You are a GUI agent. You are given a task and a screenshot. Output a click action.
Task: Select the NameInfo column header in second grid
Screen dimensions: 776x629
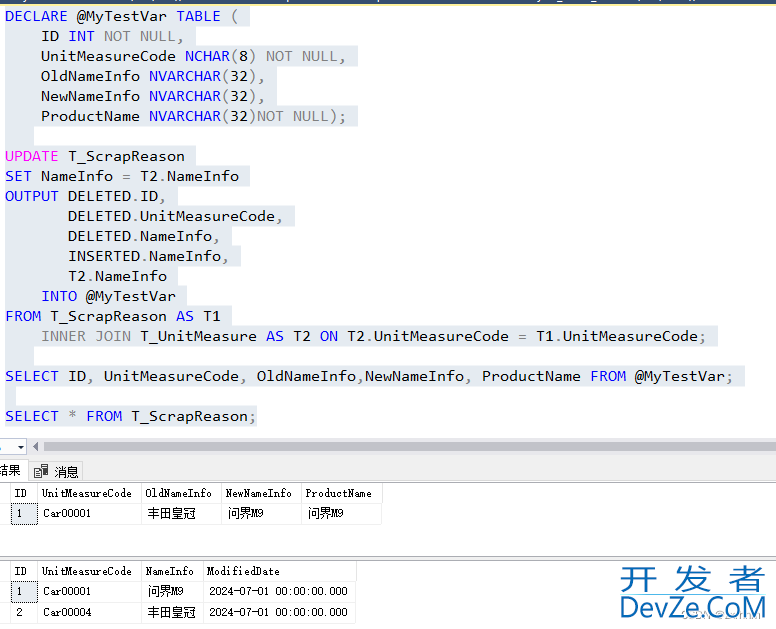[x=170, y=571]
